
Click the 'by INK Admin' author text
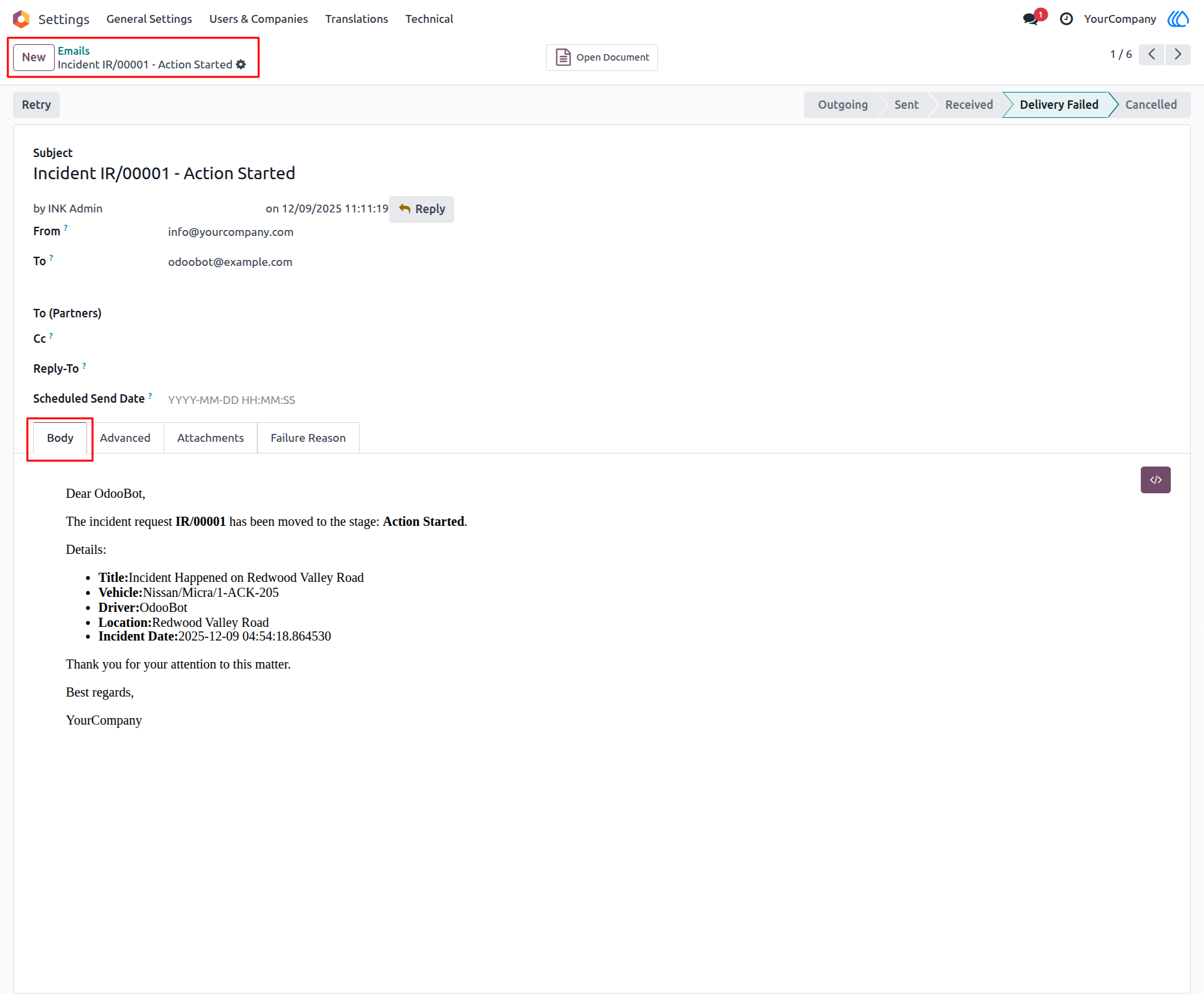(x=68, y=209)
